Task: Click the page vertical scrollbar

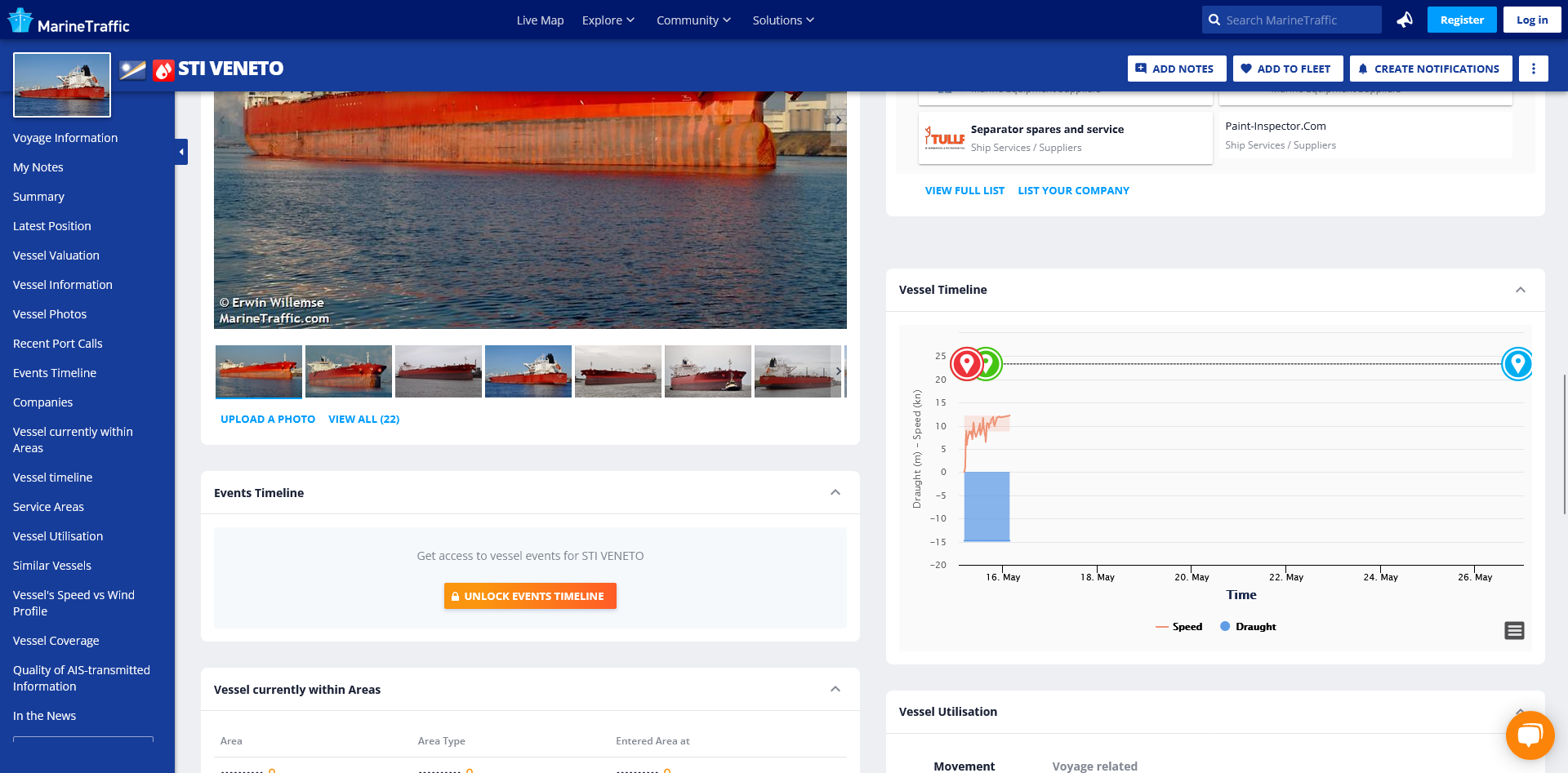Action: [1565, 445]
